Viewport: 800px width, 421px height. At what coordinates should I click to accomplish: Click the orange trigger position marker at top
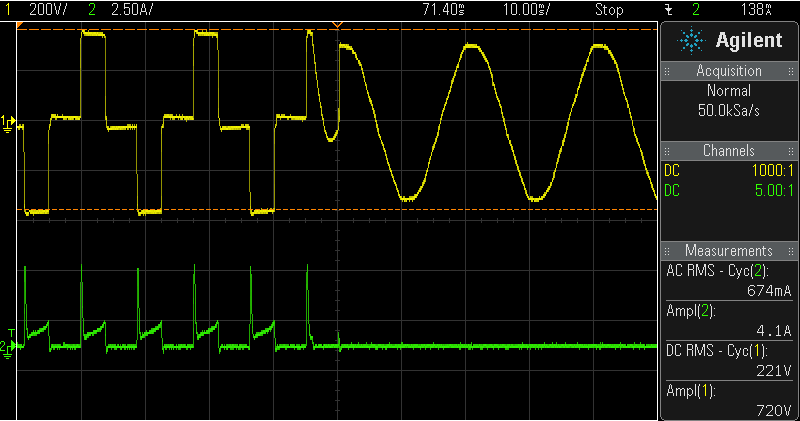337,24
